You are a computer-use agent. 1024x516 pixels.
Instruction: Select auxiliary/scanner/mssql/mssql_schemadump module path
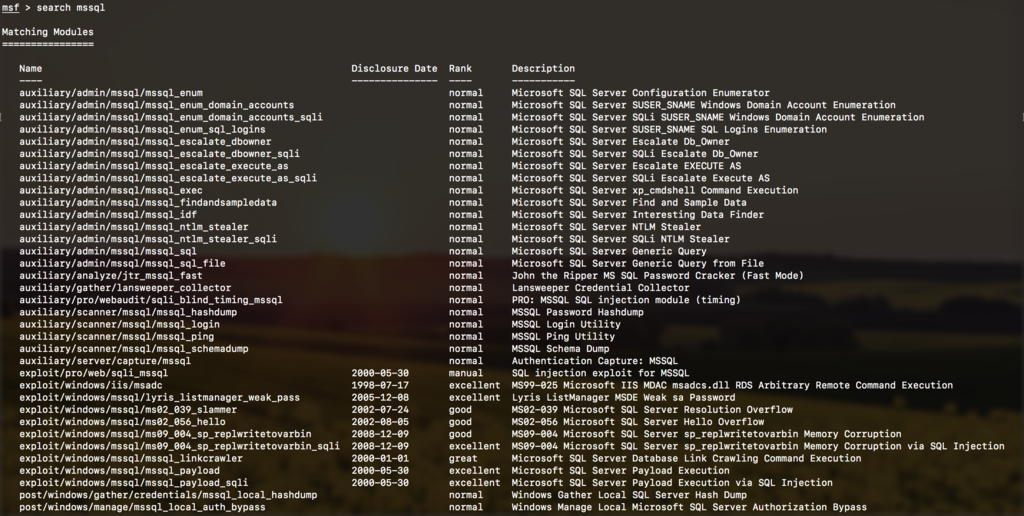pyautogui.click(x=134, y=349)
